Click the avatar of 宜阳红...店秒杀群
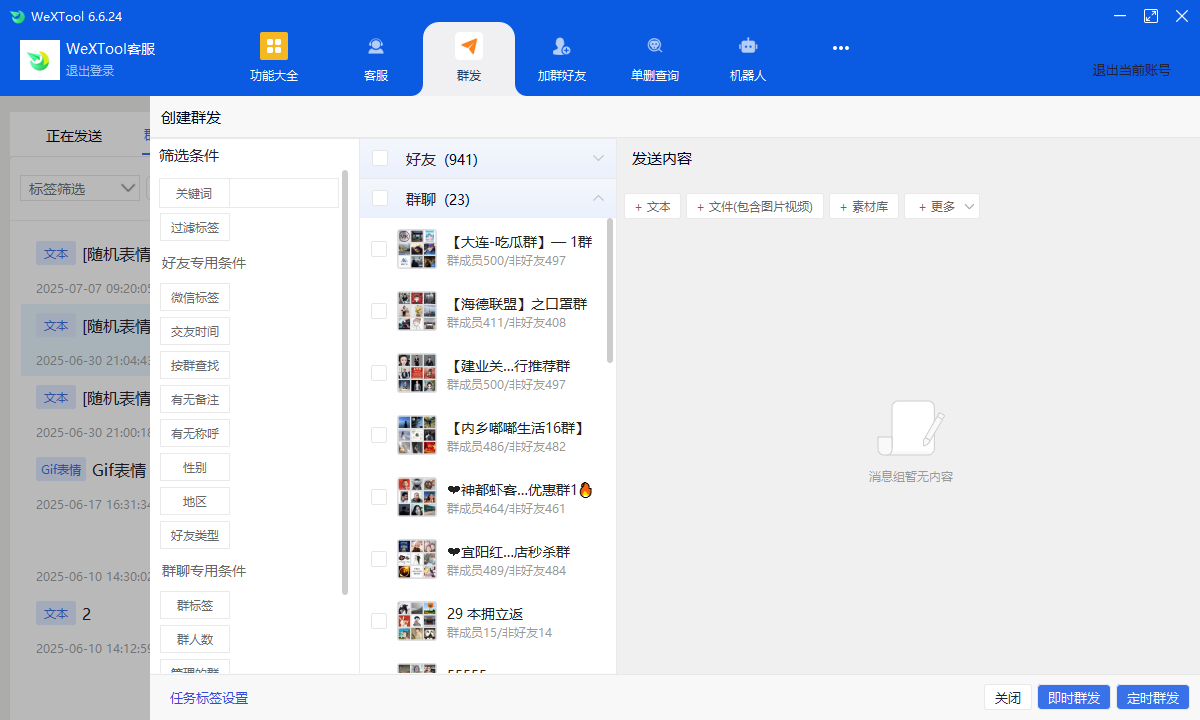The image size is (1200, 720). [417, 559]
